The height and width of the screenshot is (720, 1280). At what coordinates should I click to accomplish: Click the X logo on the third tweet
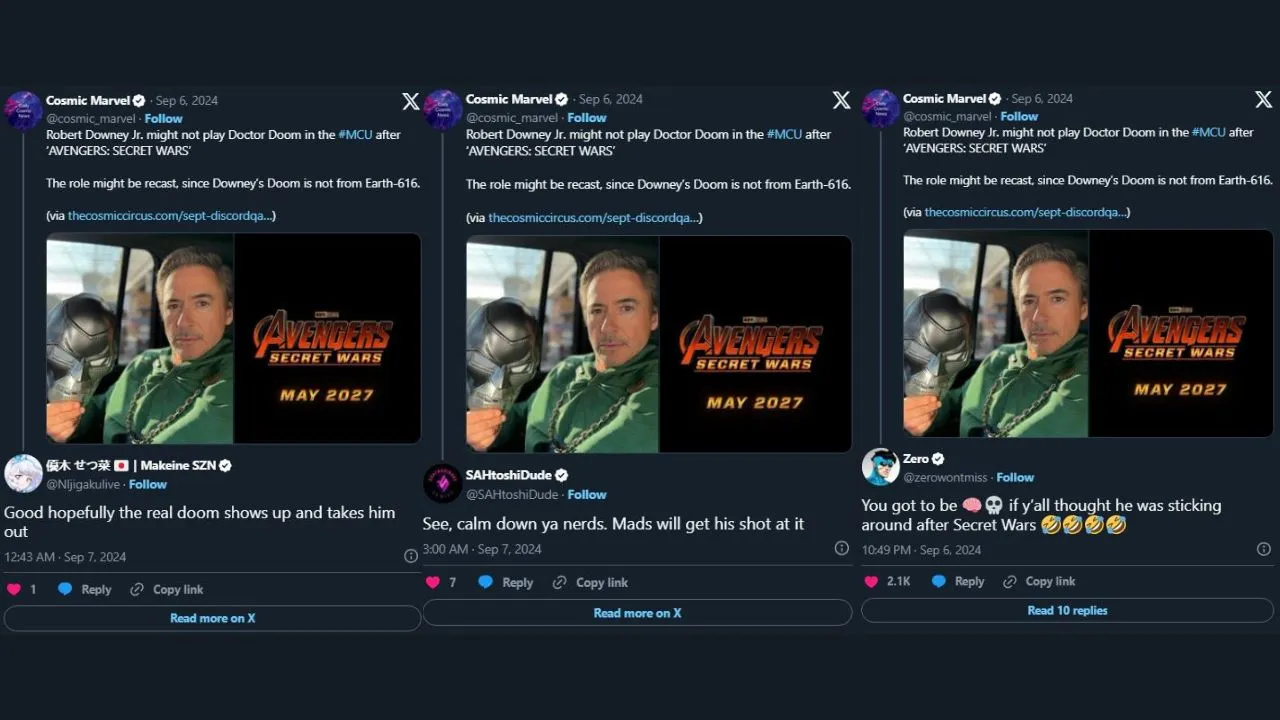(x=1263, y=100)
